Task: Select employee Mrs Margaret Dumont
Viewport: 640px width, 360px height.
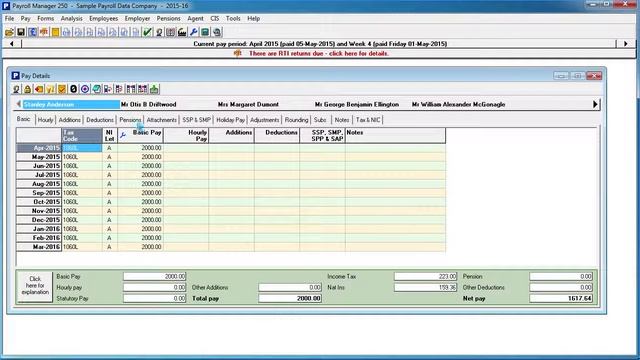Action: click(248, 104)
